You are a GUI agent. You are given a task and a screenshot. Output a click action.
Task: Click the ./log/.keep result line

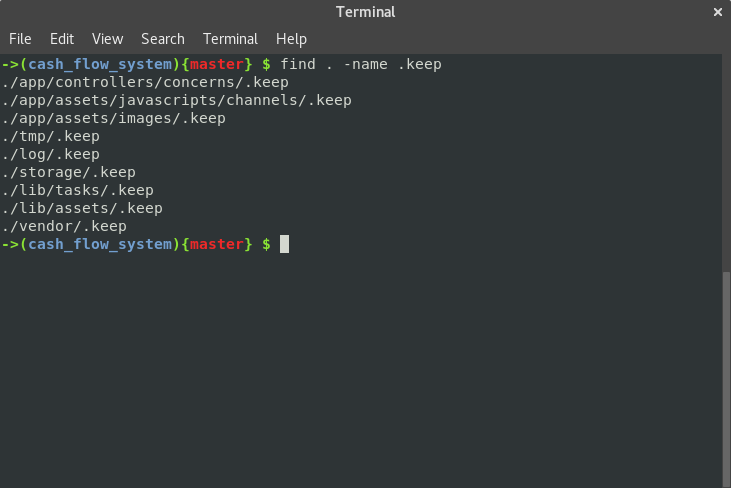point(50,154)
